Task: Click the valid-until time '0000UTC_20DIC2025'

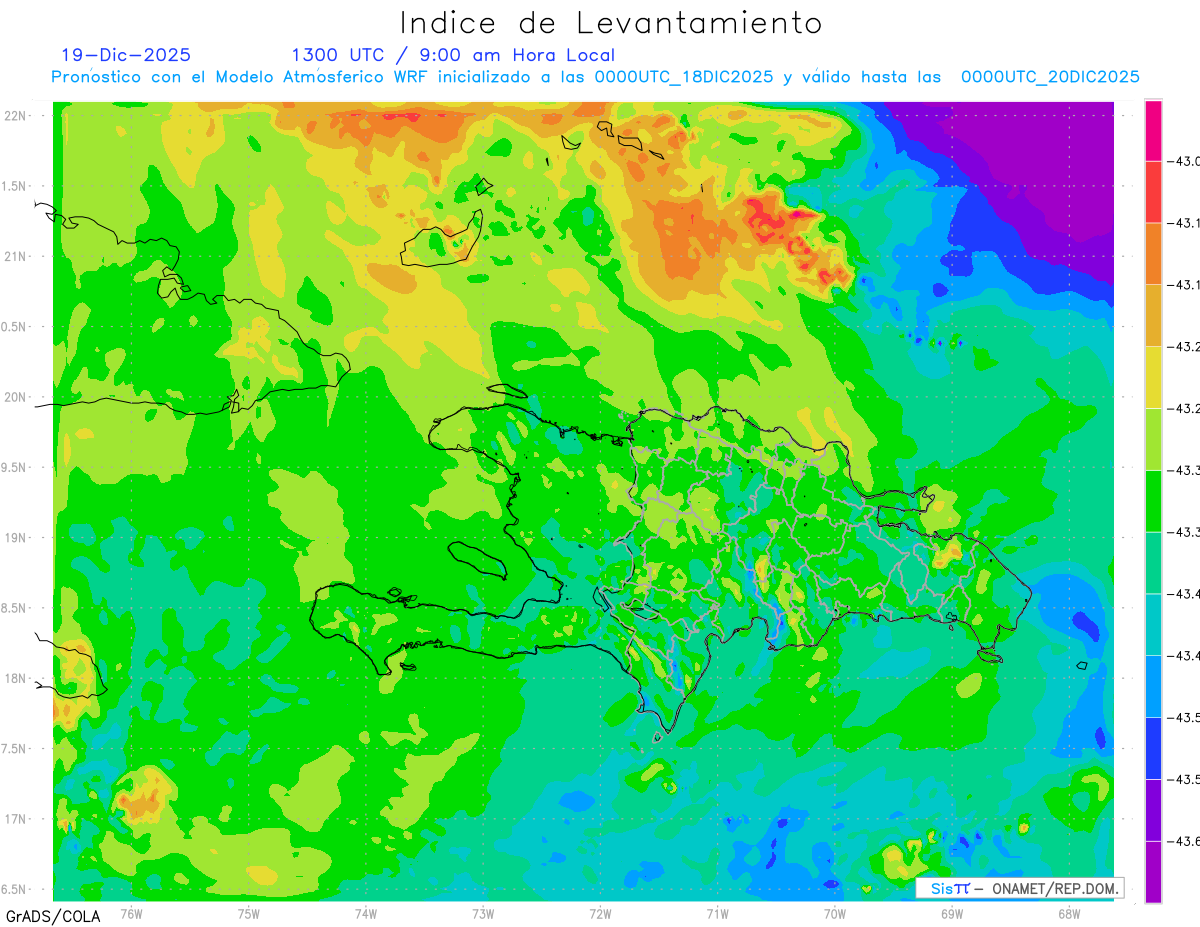Action: pyautogui.click(x=1050, y=77)
